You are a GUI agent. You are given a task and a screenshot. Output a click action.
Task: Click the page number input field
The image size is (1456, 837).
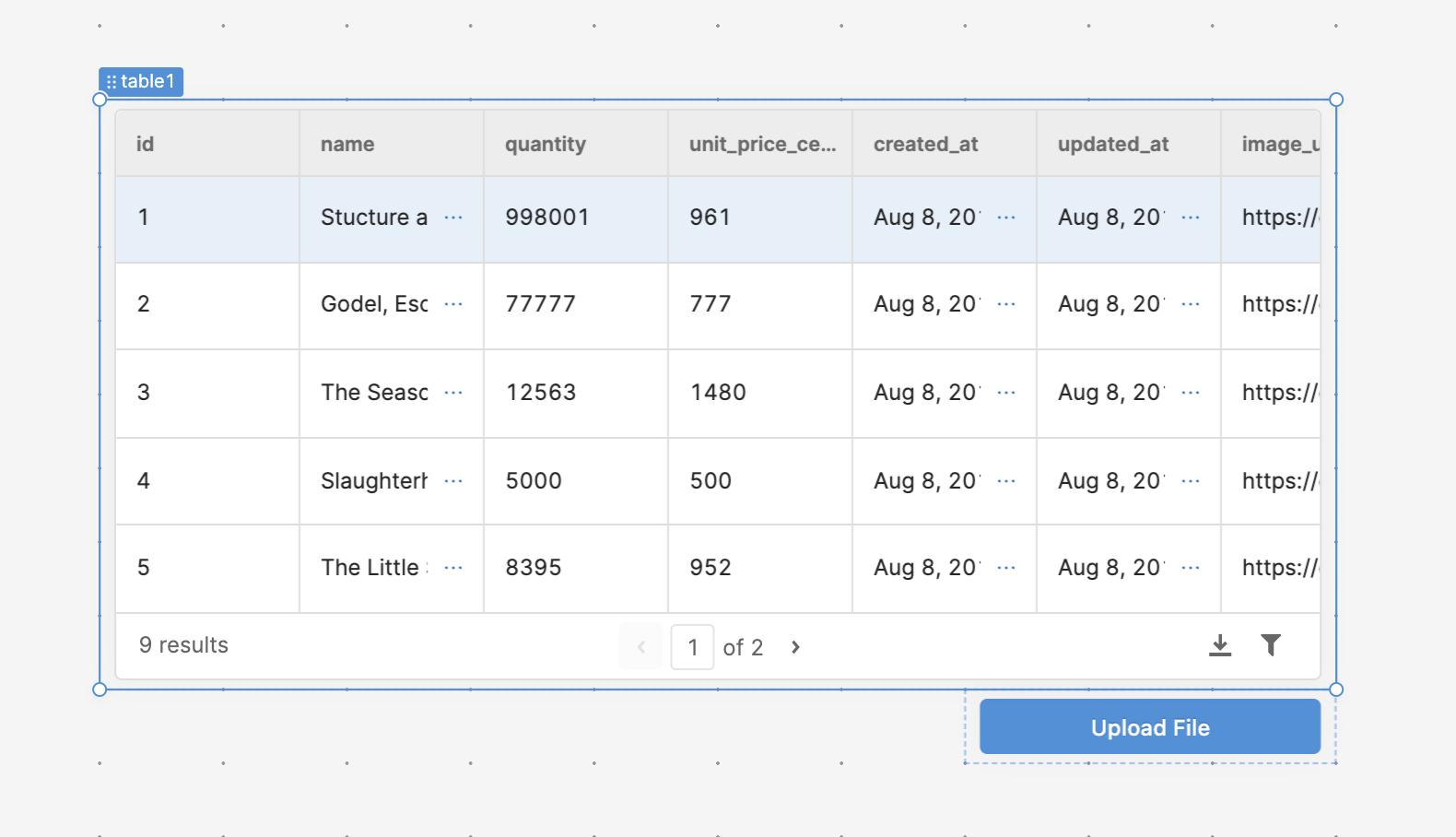(692, 647)
